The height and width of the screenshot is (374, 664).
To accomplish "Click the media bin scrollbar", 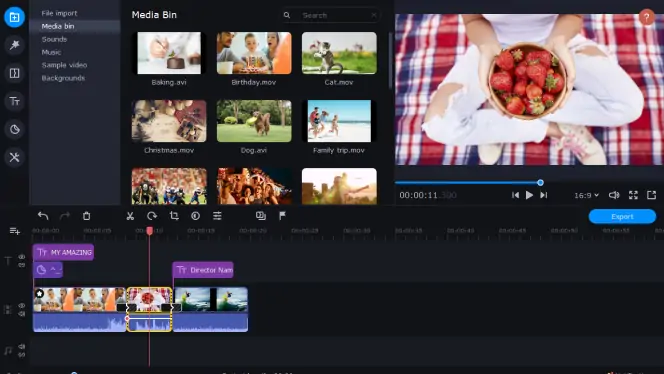I will tap(390, 60).
